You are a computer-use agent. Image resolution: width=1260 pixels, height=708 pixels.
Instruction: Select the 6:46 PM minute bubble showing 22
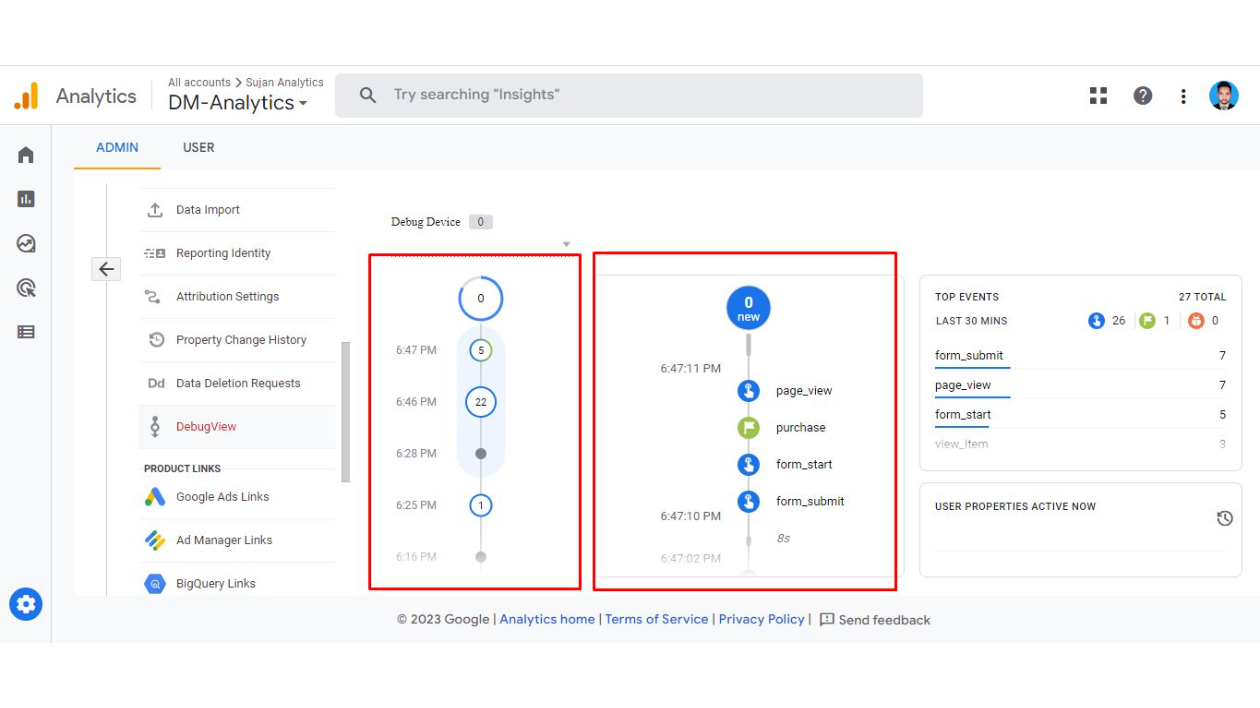[x=481, y=402]
